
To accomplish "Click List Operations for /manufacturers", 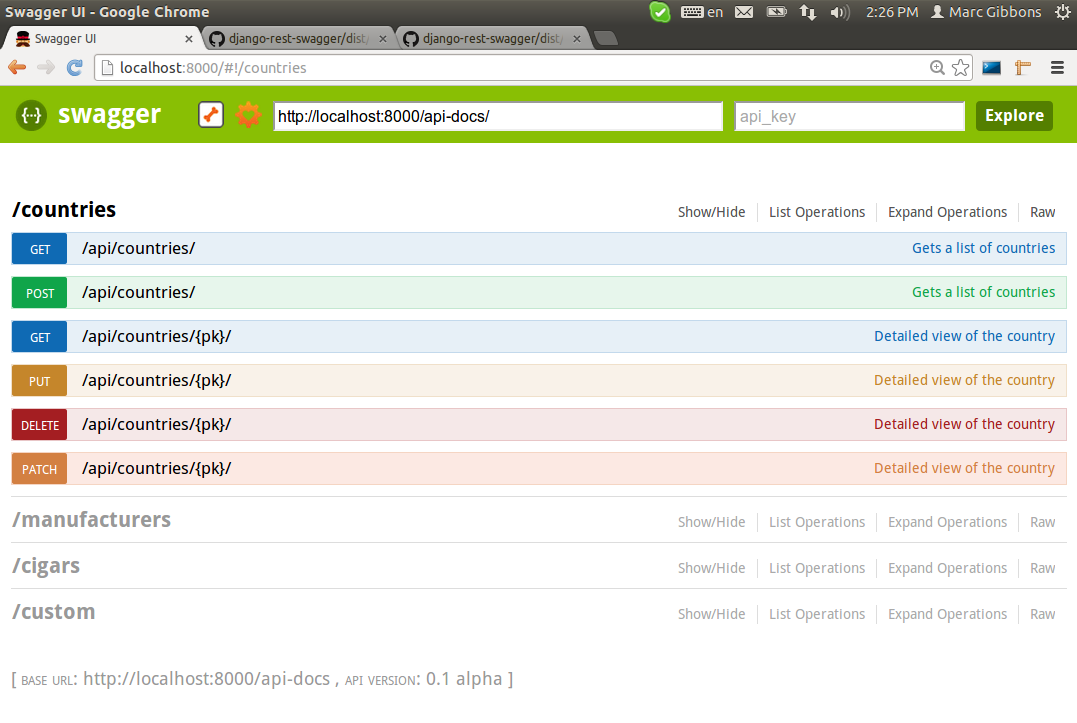I will pyautogui.click(x=817, y=522).
